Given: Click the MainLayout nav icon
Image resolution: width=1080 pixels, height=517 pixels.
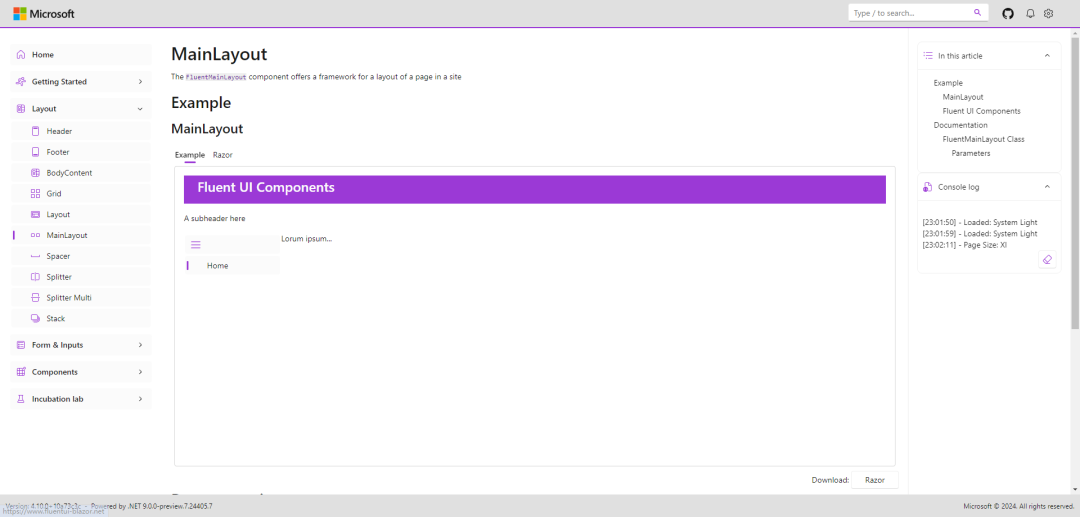Looking at the screenshot, I should (x=36, y=235).
